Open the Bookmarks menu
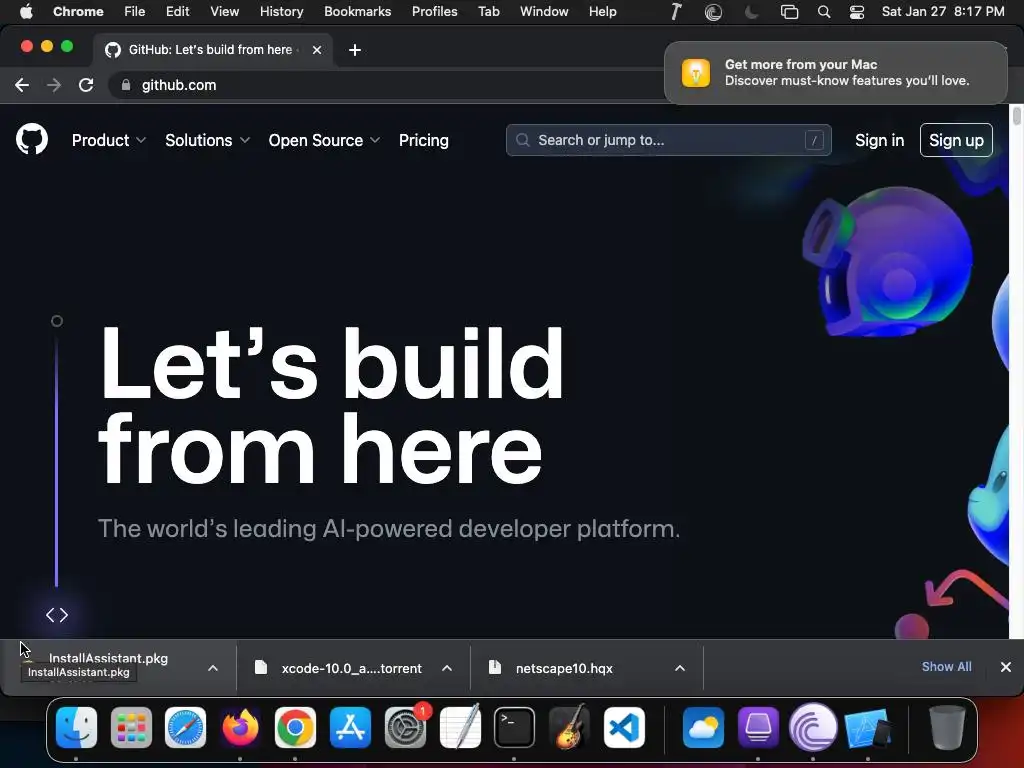Viewport: 1024px width, 768px height. (x=358, y=11)
